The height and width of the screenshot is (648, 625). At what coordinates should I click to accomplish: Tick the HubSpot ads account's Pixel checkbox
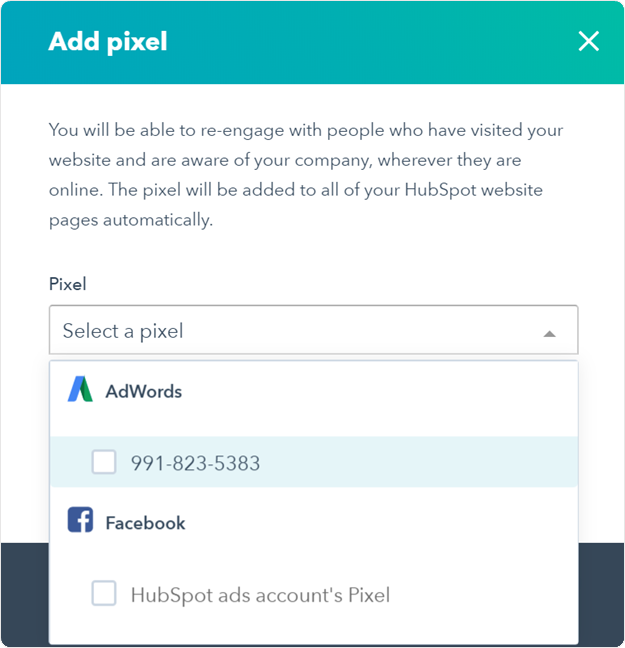click(x=104, y=594)
